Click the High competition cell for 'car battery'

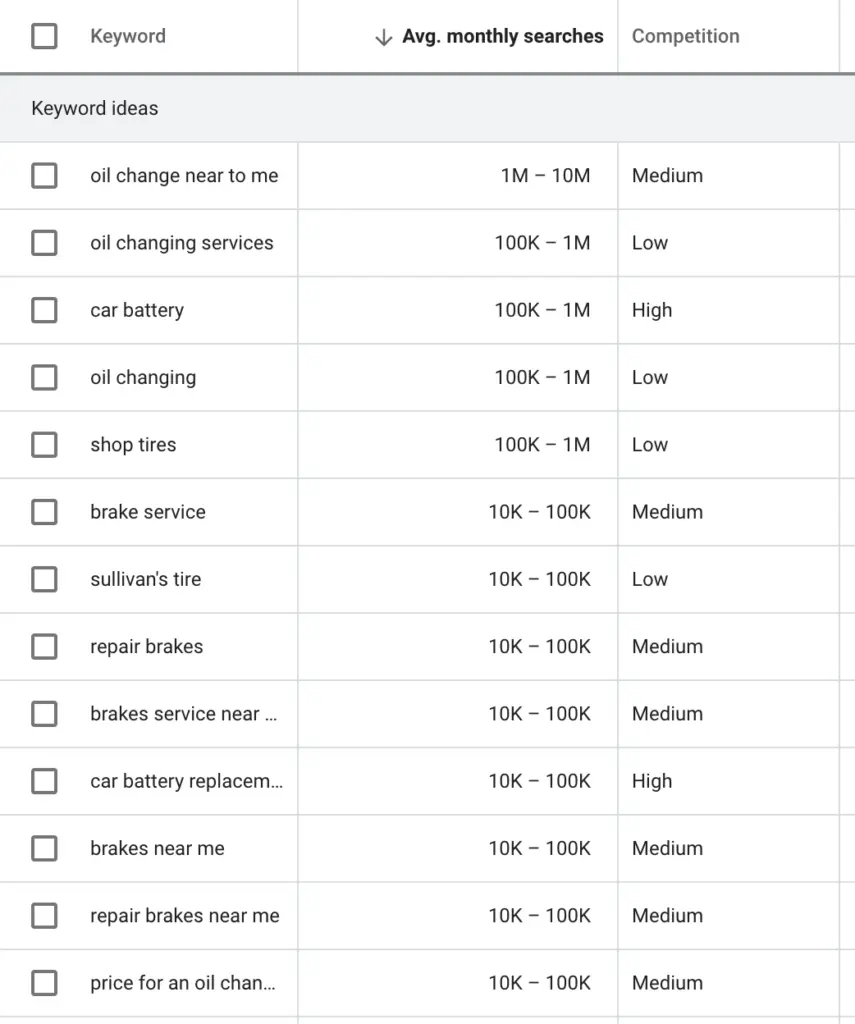(x=652, y=310)
